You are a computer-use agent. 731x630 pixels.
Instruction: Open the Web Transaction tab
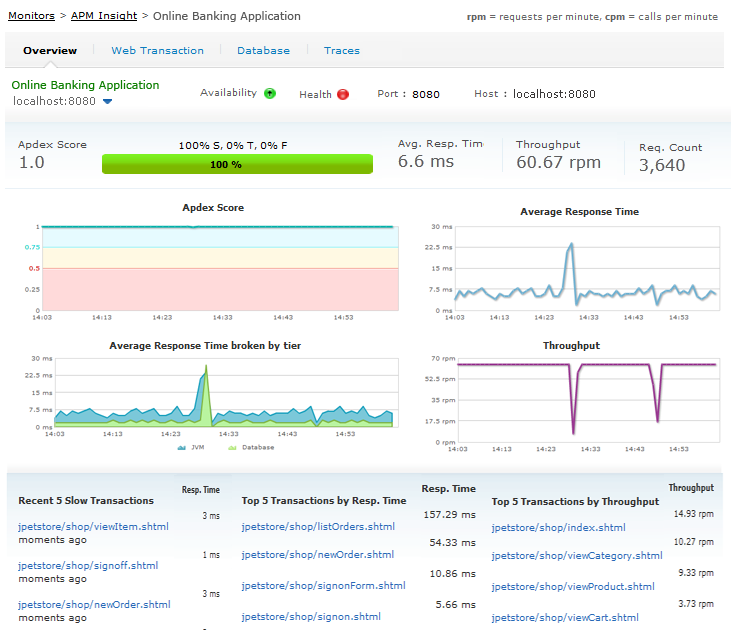tap(157, 51)
